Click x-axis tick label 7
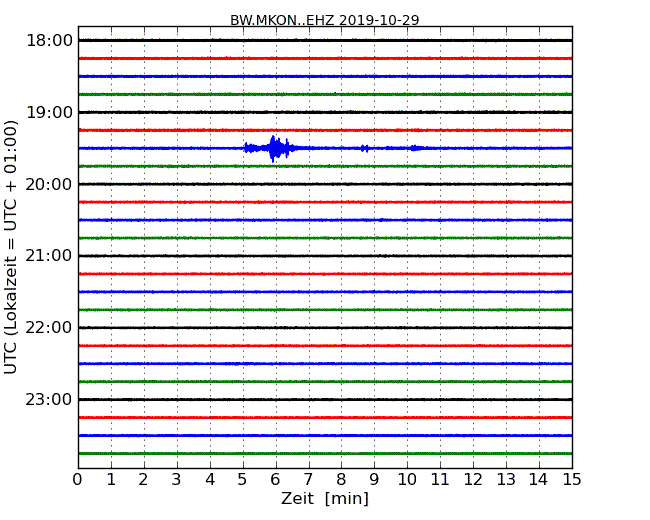The width and height of the screenshot is (650, 520). (x=308, y=479)
